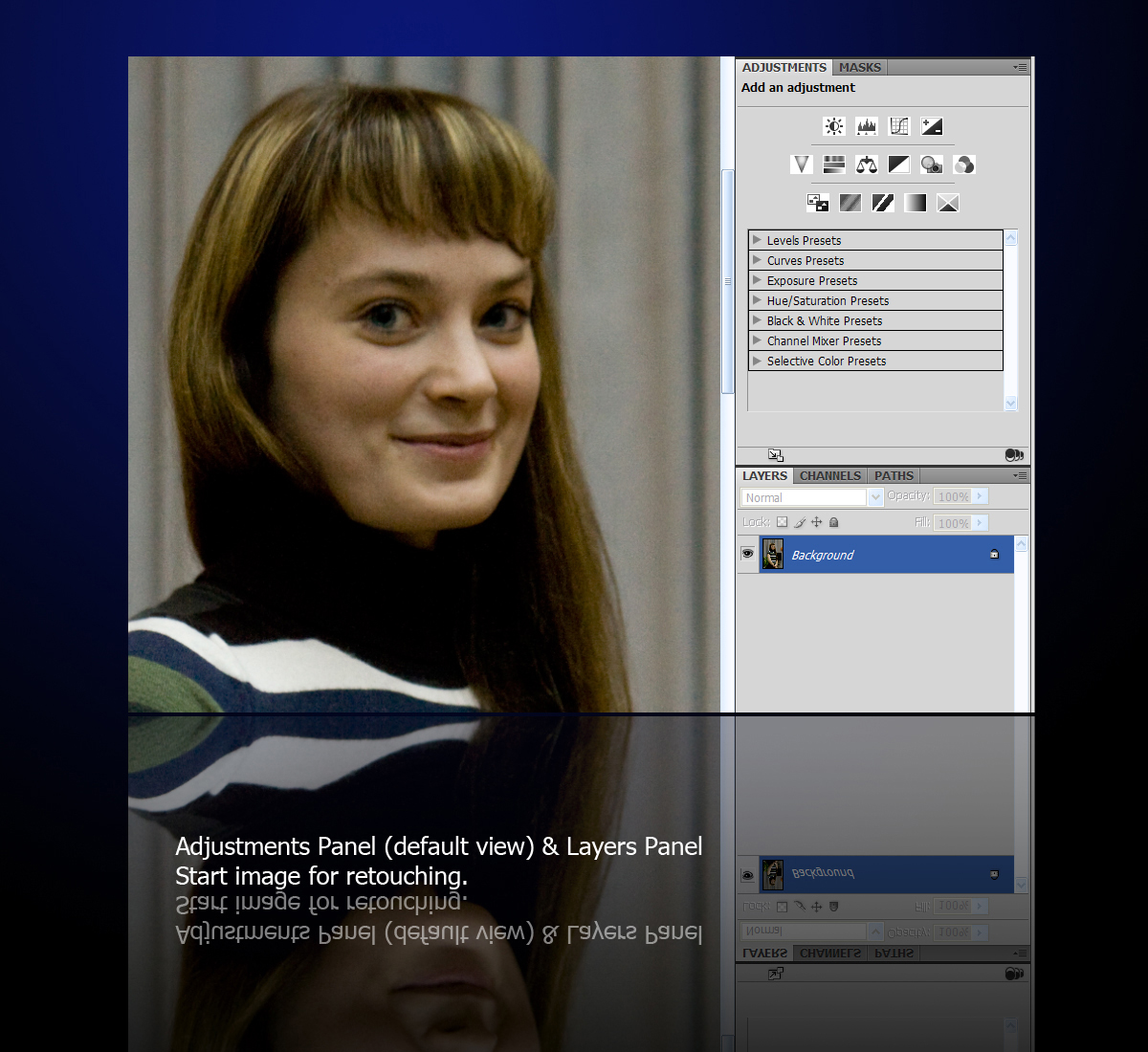1148x1052 pixels.
Task: Add a Brightness/Contrast adjustment
Action: (x=834, y=126)
